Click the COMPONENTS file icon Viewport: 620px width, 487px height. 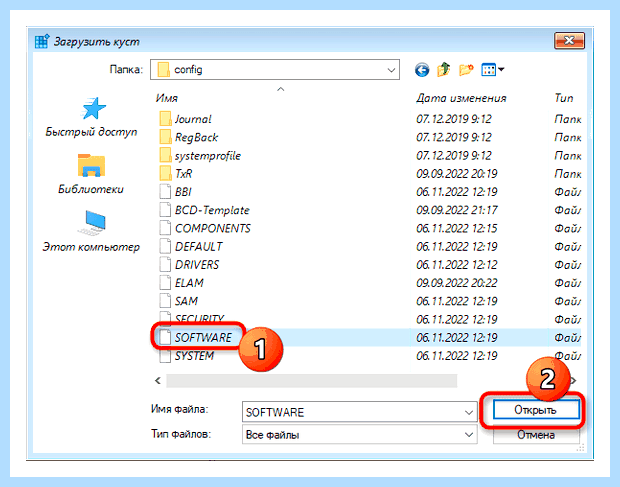point(165,228)
